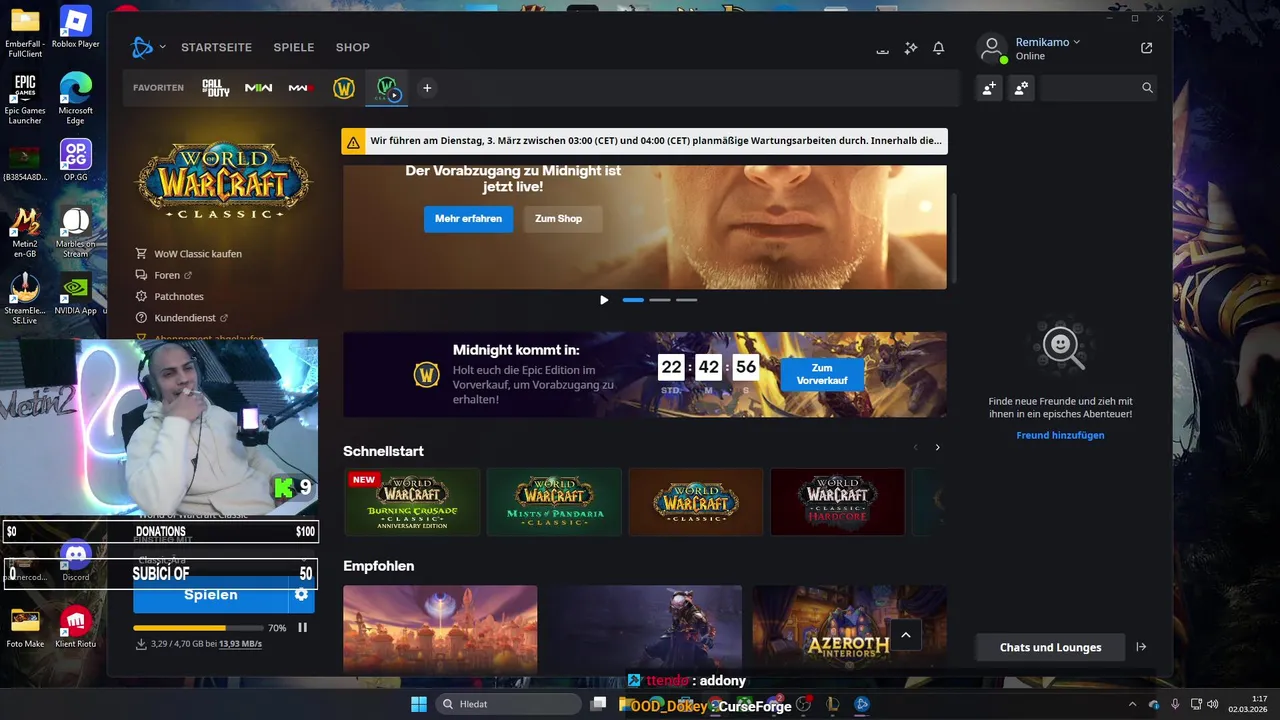Open Klient Riotu desktop icon

click(76, 627)
